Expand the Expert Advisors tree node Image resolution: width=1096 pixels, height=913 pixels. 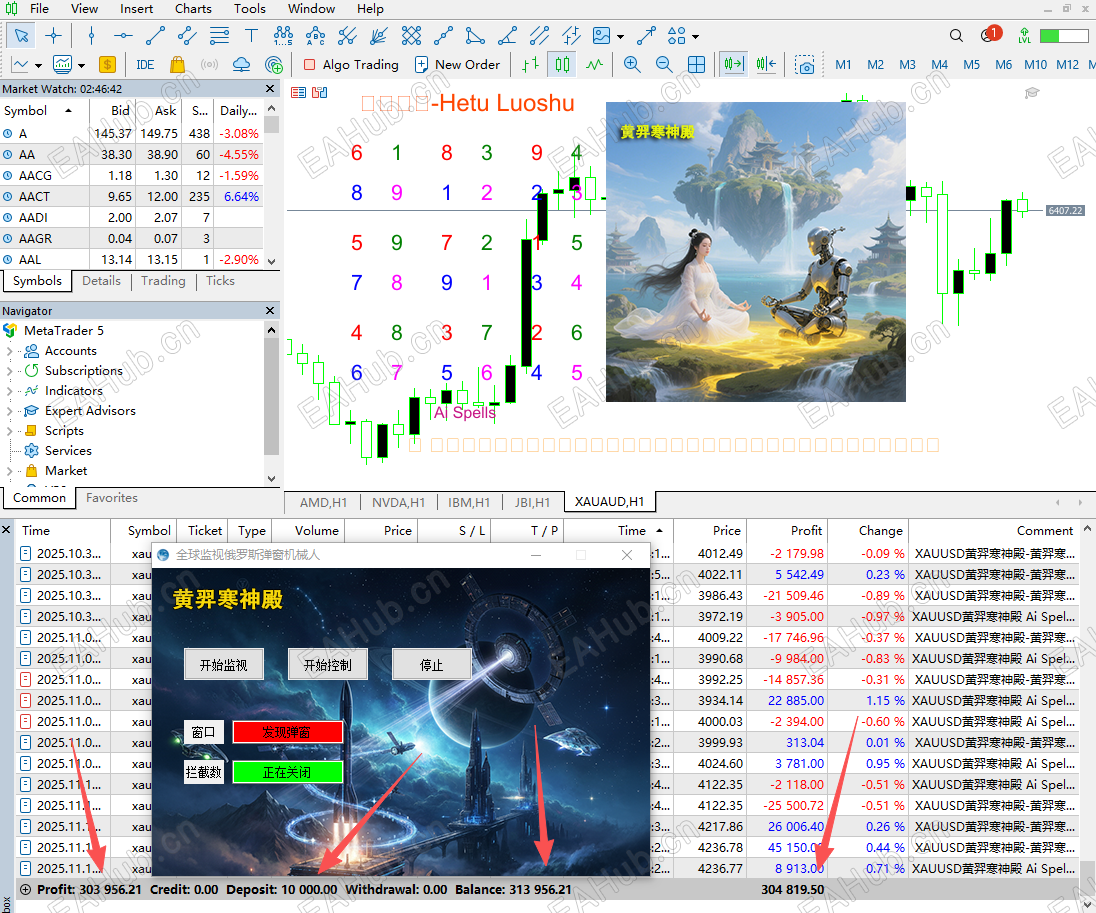[9, 411]
